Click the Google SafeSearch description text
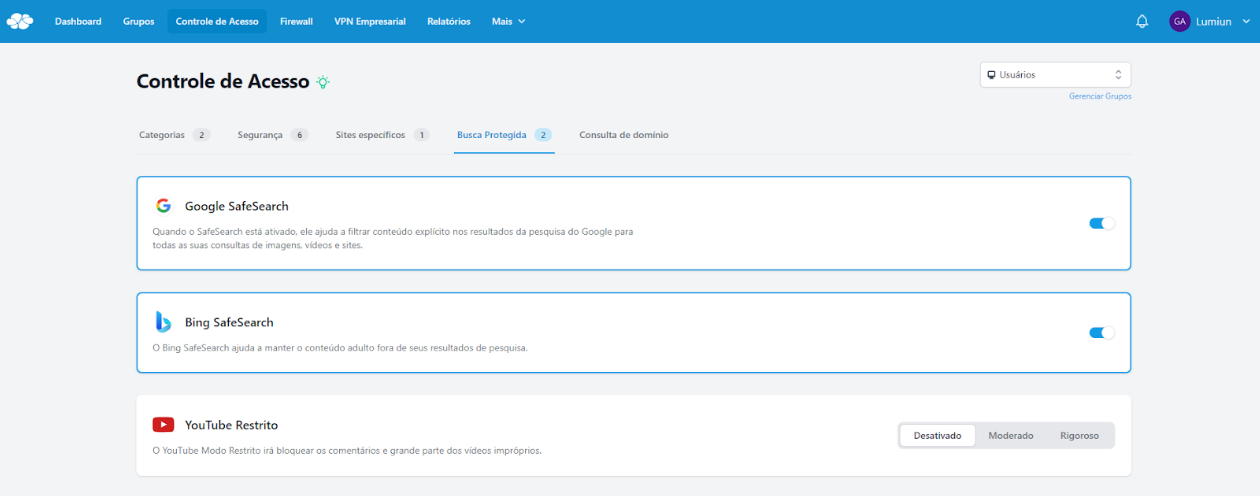This screenshot has width=1260, height=497. click(x=393, y=238)
